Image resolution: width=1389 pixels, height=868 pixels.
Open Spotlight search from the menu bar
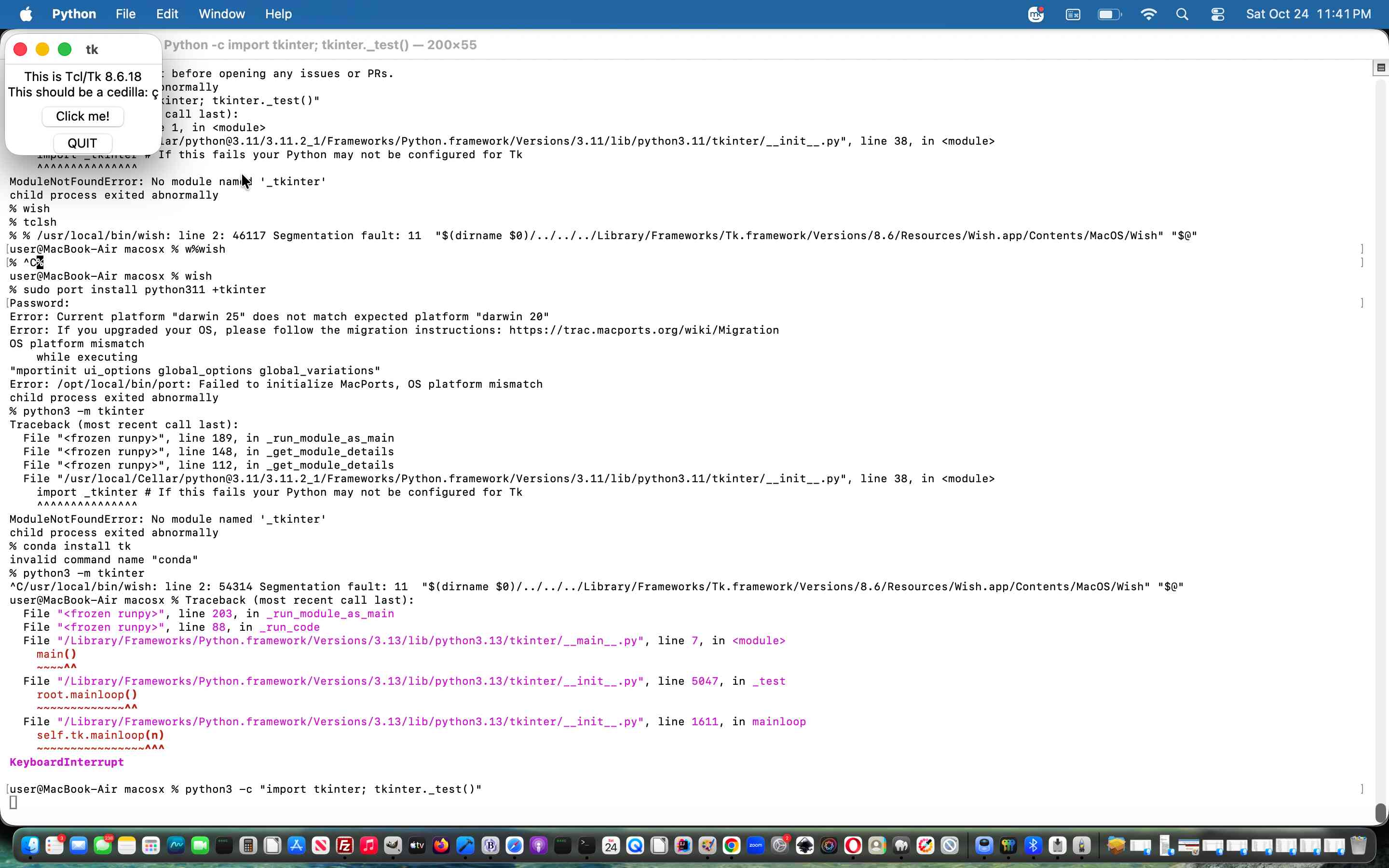tap(1183, 14)
